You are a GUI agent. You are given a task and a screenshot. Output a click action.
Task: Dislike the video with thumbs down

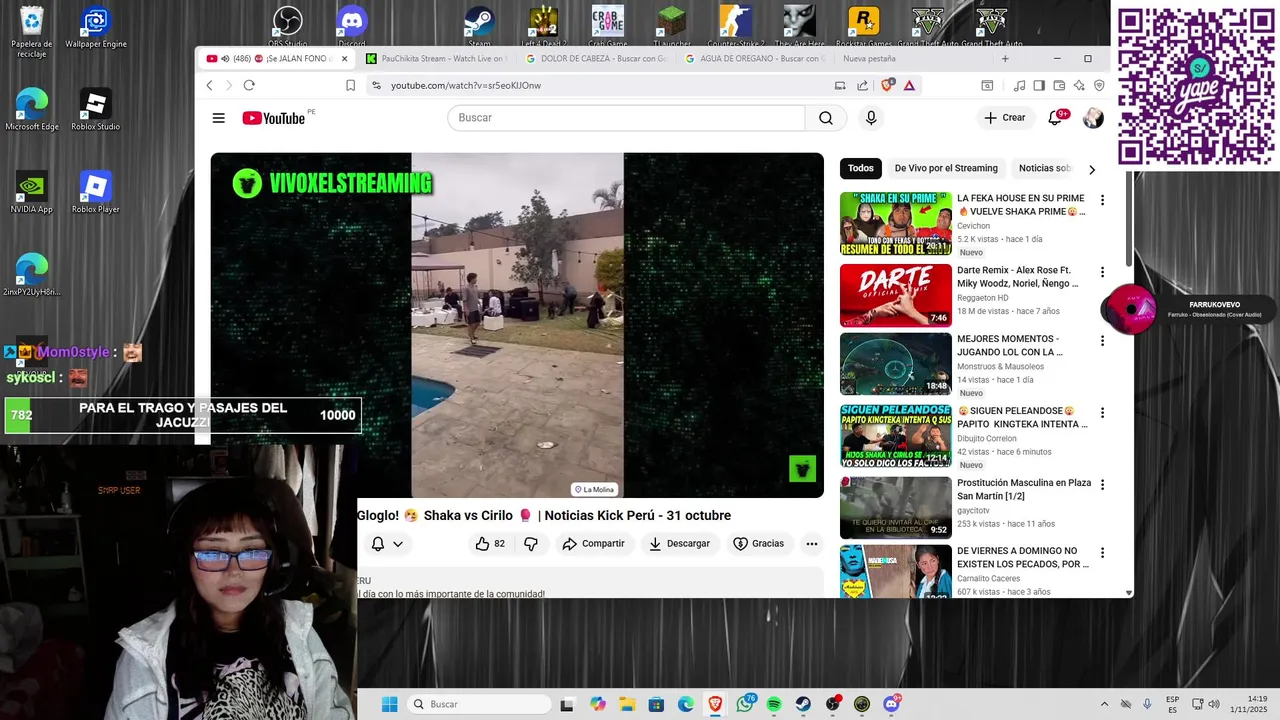pos(531,544)
